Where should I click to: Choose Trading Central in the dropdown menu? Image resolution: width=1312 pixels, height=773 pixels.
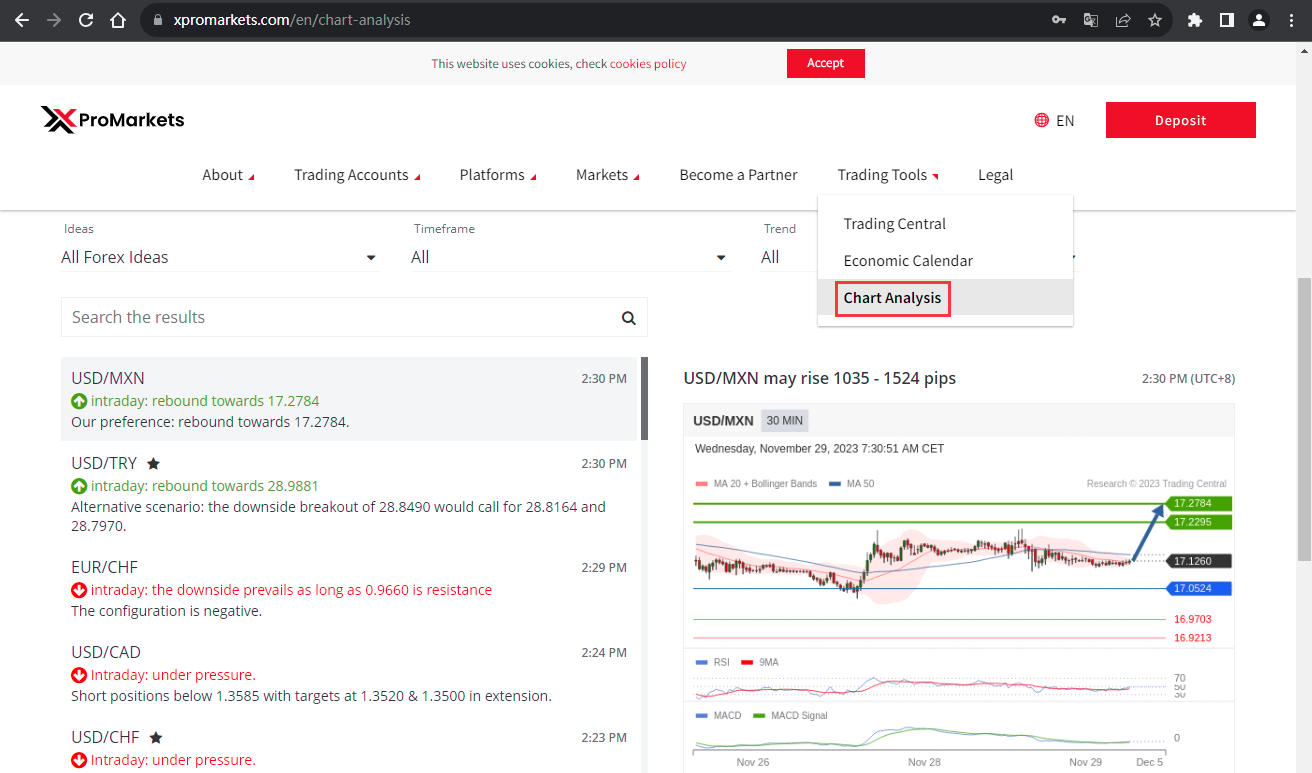pos(894,224)
